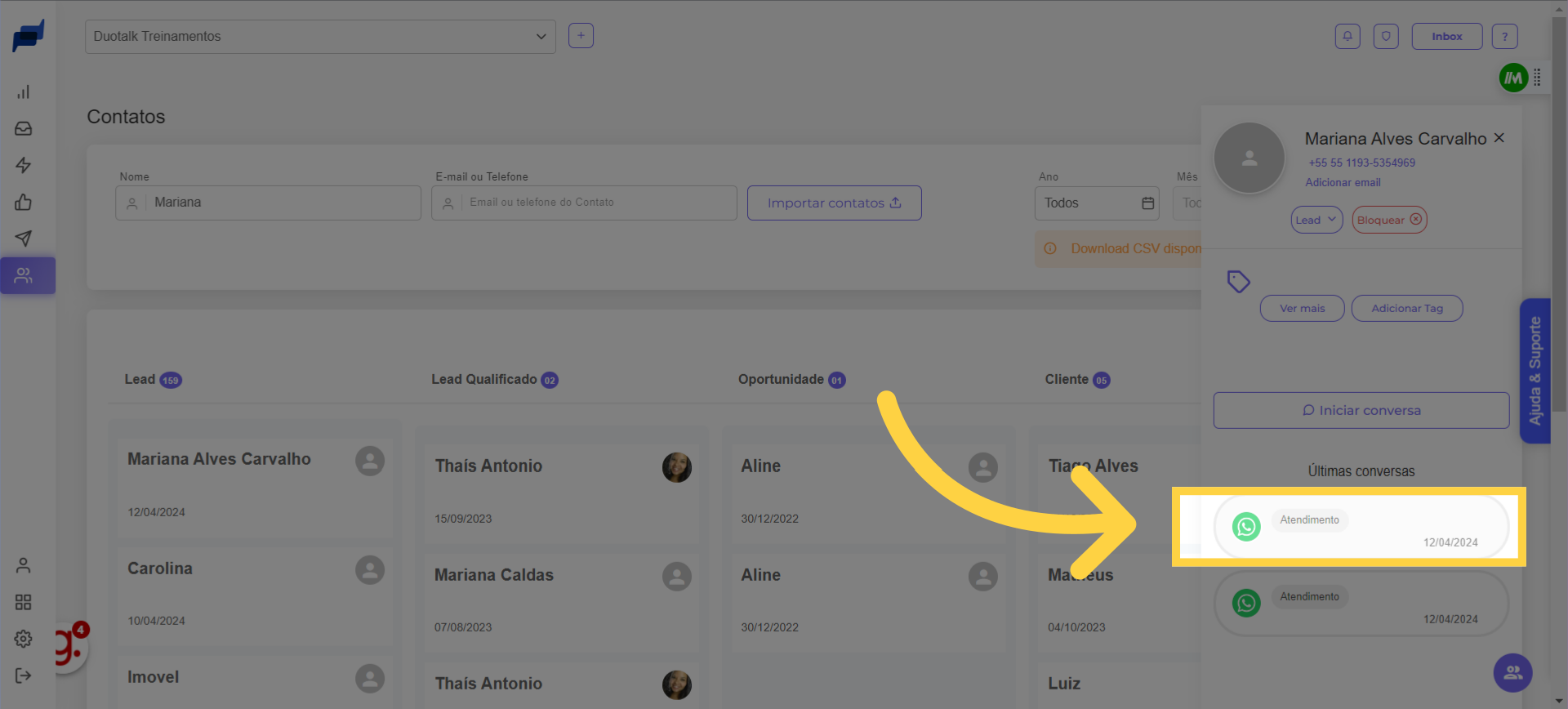Expand the Duotalk Treinamentos workspace dropdown

(320, 37)
